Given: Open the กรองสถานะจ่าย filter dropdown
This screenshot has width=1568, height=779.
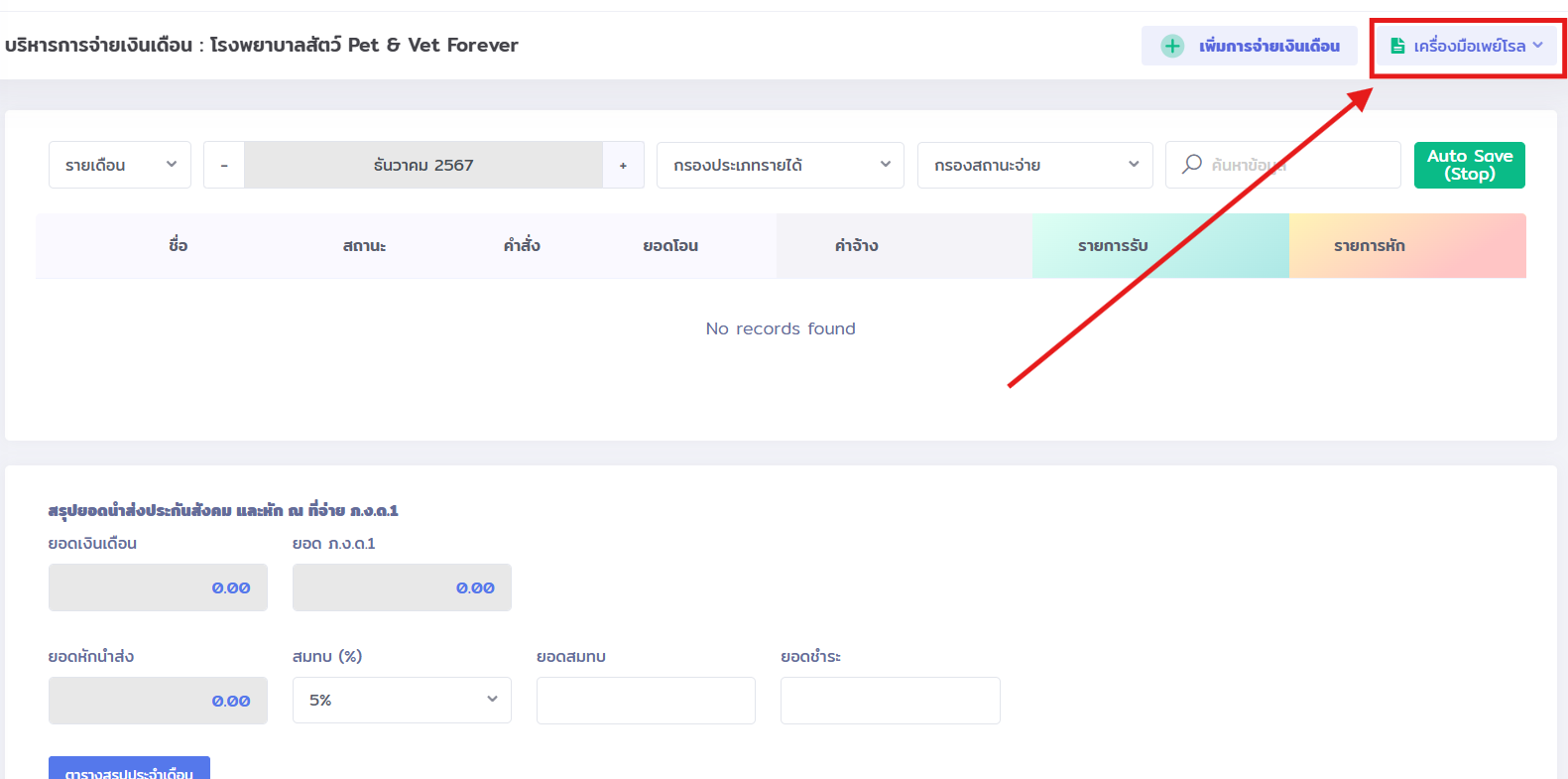Looking at the screenshot, I should pyautogui.click(x=1034, y=165).
